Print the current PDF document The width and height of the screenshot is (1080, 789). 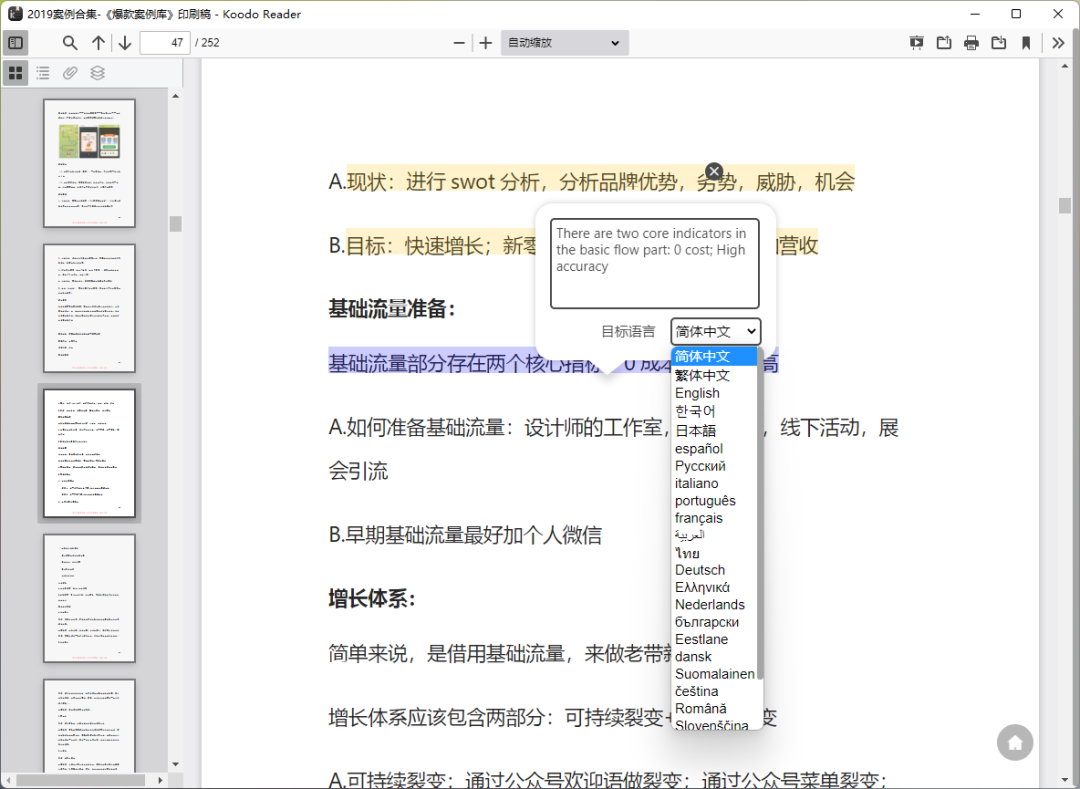(971, 43)
